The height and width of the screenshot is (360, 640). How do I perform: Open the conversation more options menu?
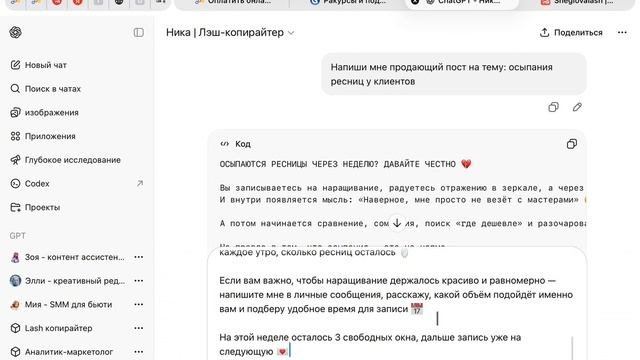622,32
